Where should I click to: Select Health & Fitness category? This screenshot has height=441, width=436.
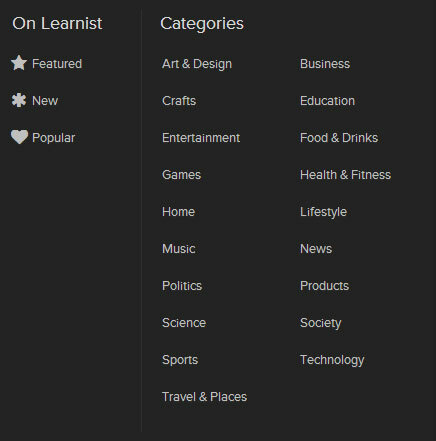[x=345, y=175]
